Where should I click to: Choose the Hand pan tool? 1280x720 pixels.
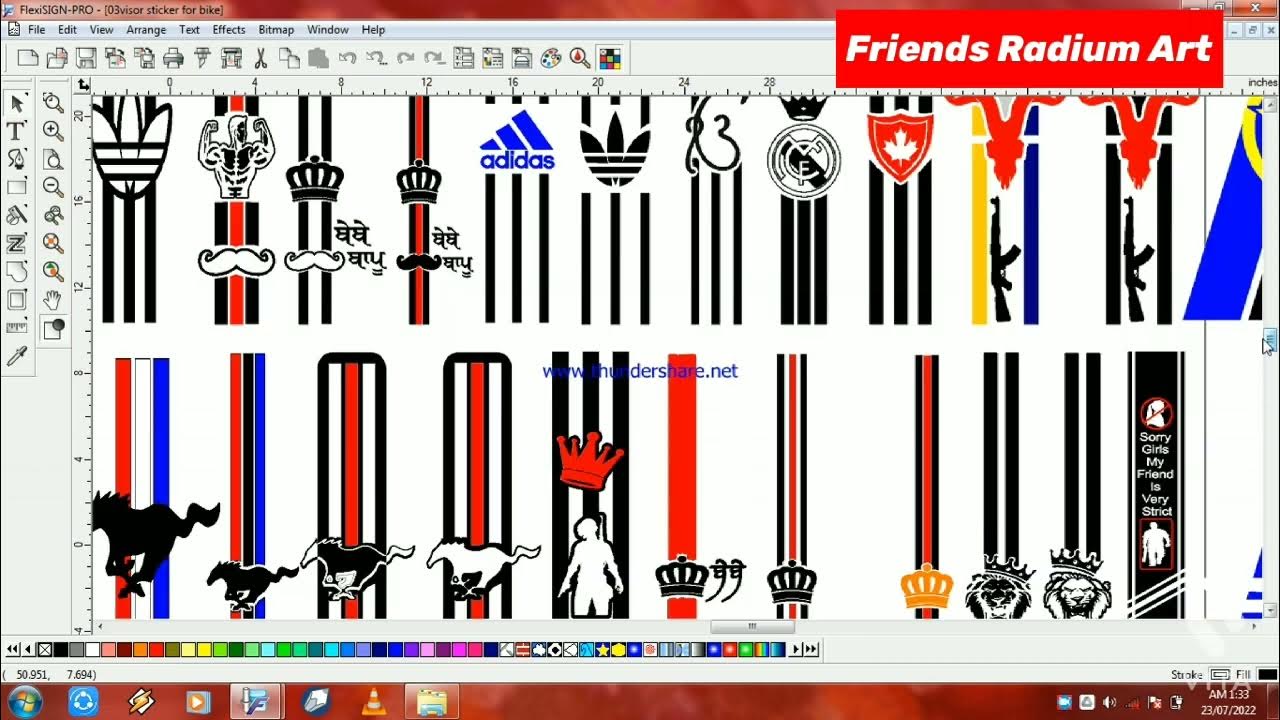[53, 299]
